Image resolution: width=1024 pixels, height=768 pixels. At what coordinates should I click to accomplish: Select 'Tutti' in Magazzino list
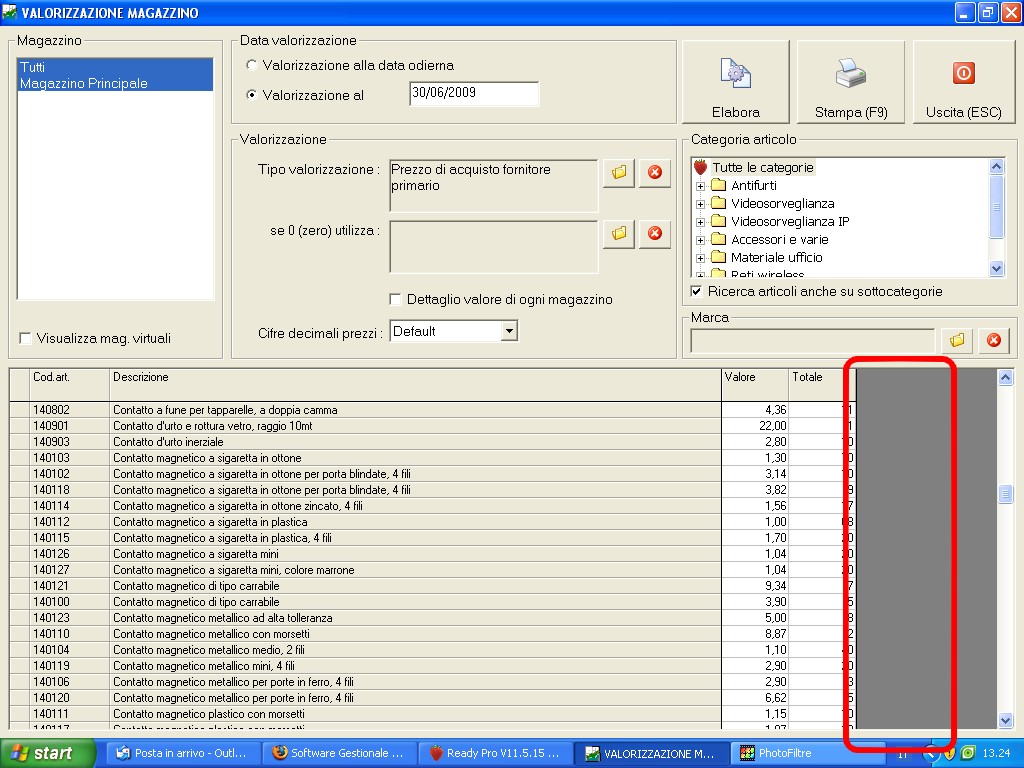(115, 67)
